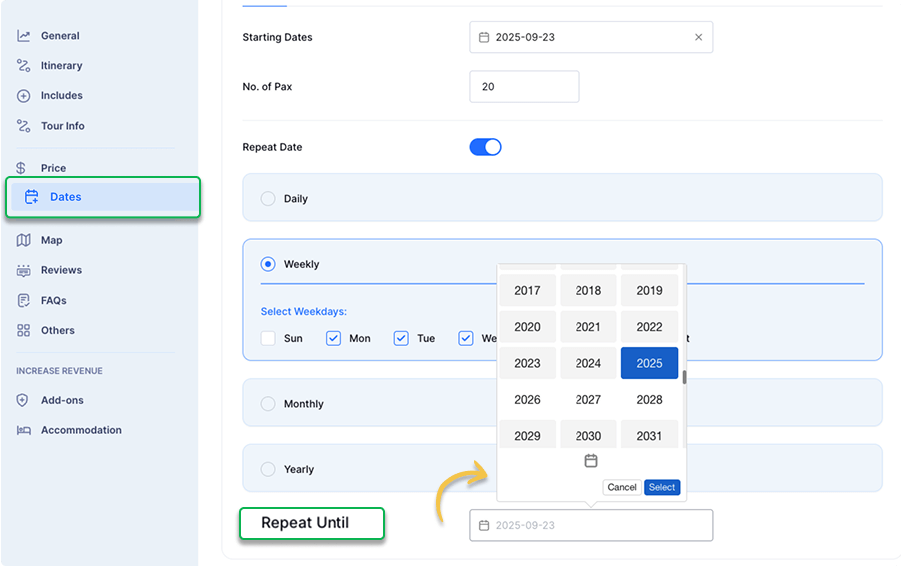Click the Itinerary route icon
Image resolution: width=901 pixels, height=568 pixels.
24,66
